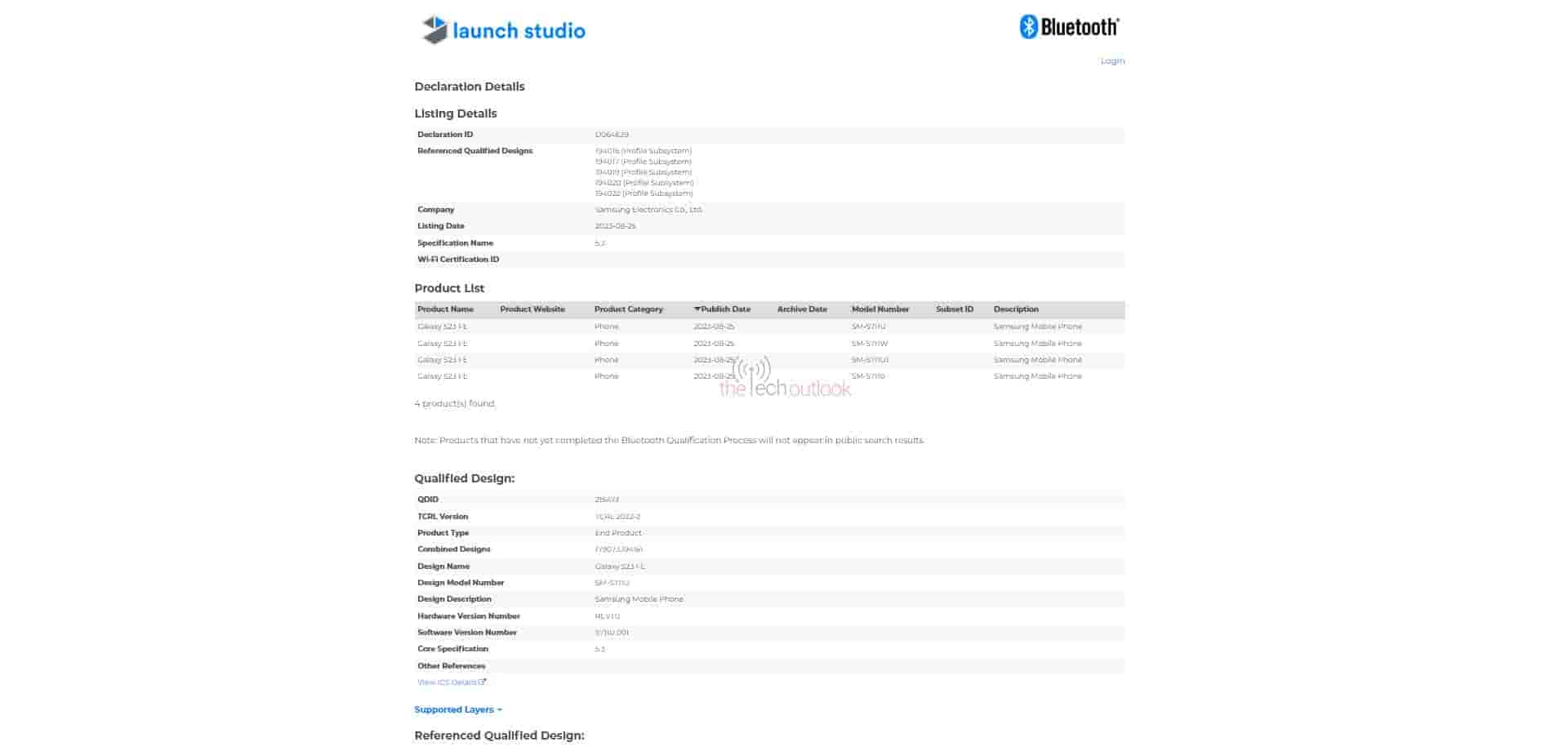Select the product row with model SM-S7110
This screenshot has width=1568, height=751.
[867, 376]
